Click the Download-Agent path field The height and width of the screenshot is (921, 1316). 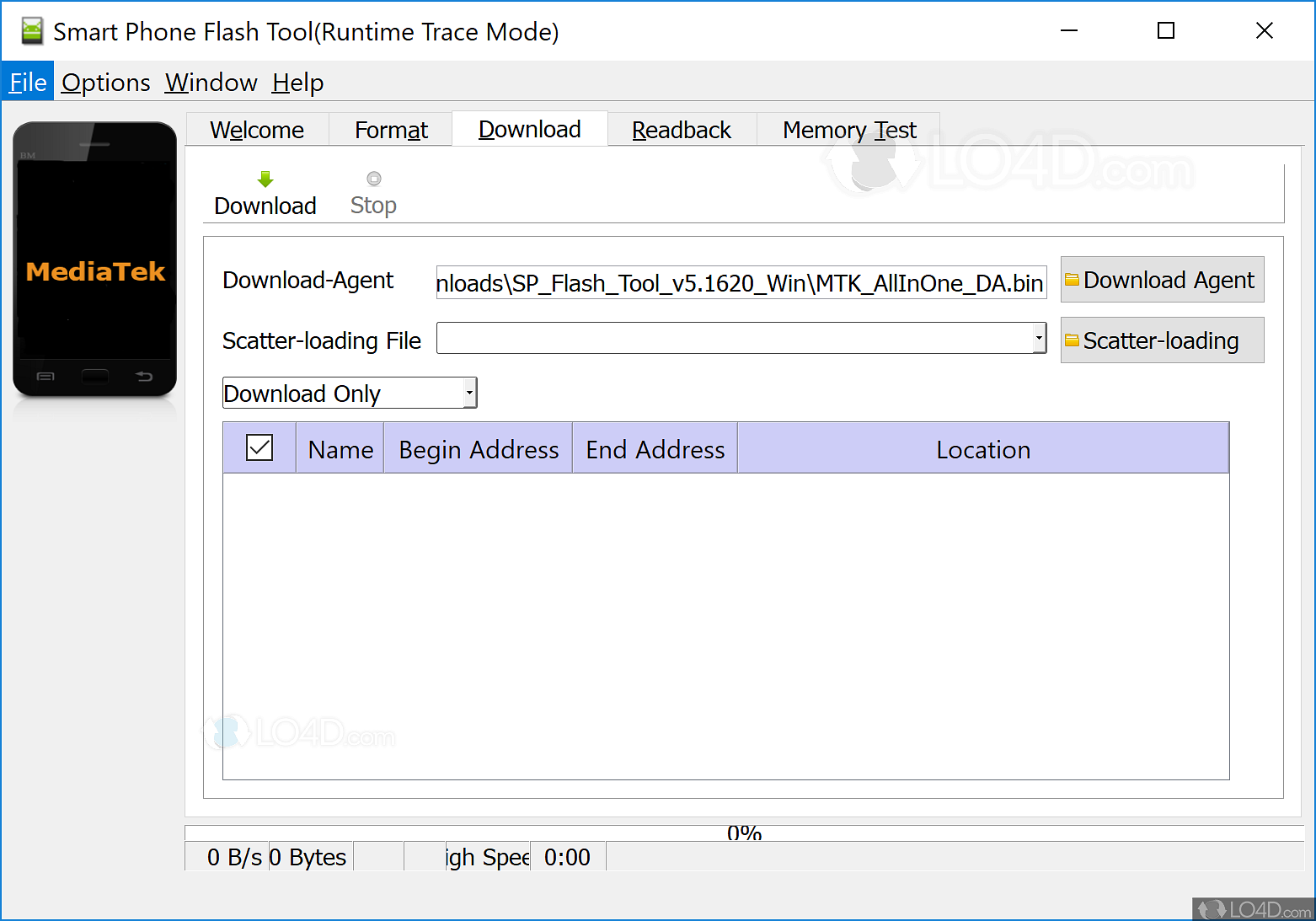741,282
